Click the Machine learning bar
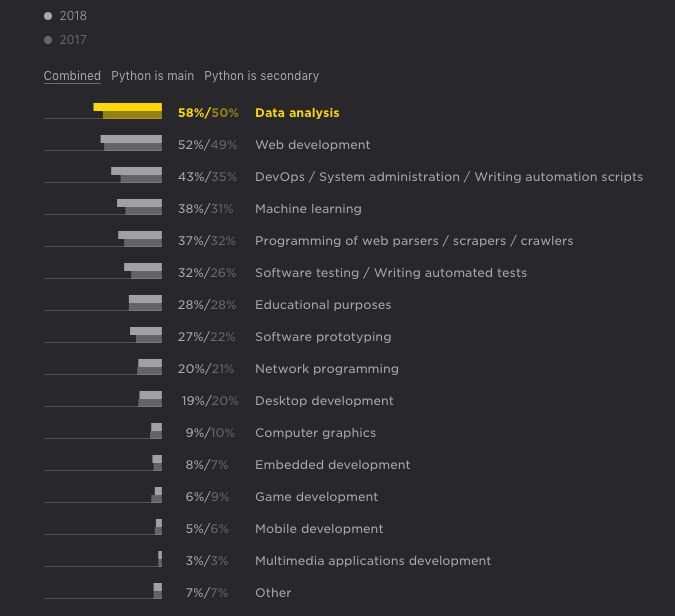Viewport: 675px width, 616px height. (139, 207)
